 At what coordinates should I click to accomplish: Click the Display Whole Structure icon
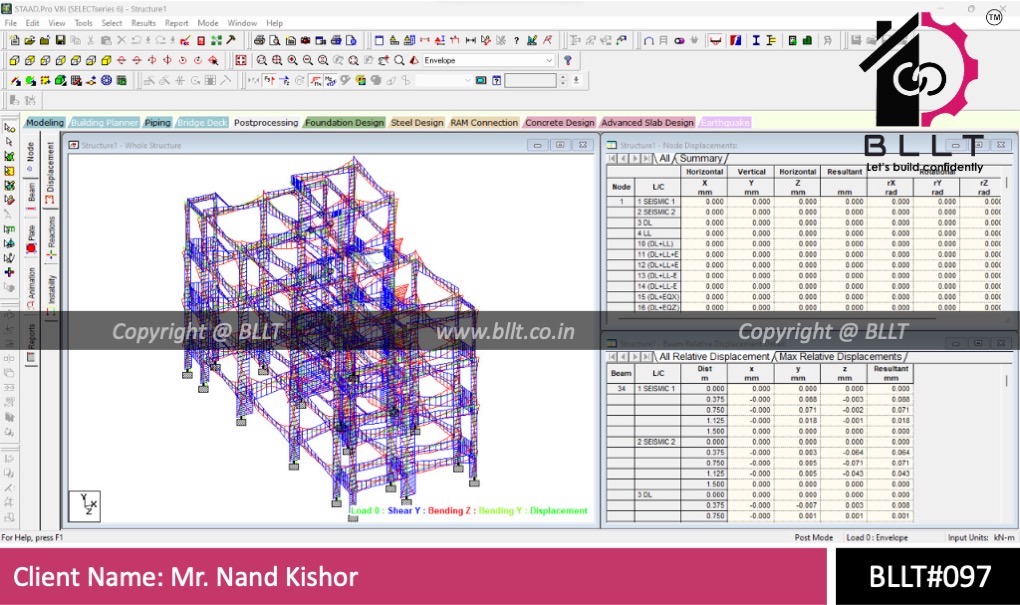241,60
